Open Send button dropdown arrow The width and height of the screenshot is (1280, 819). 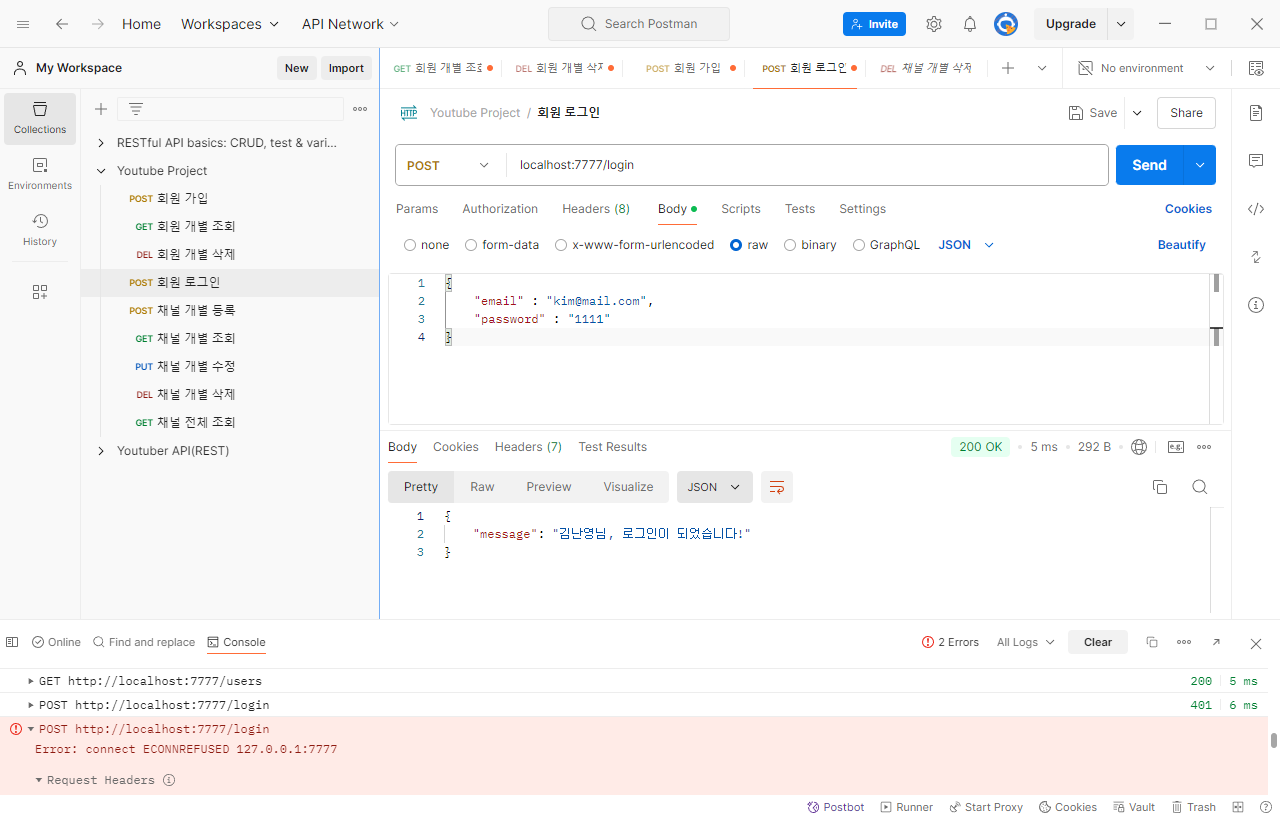[1200, 165]
